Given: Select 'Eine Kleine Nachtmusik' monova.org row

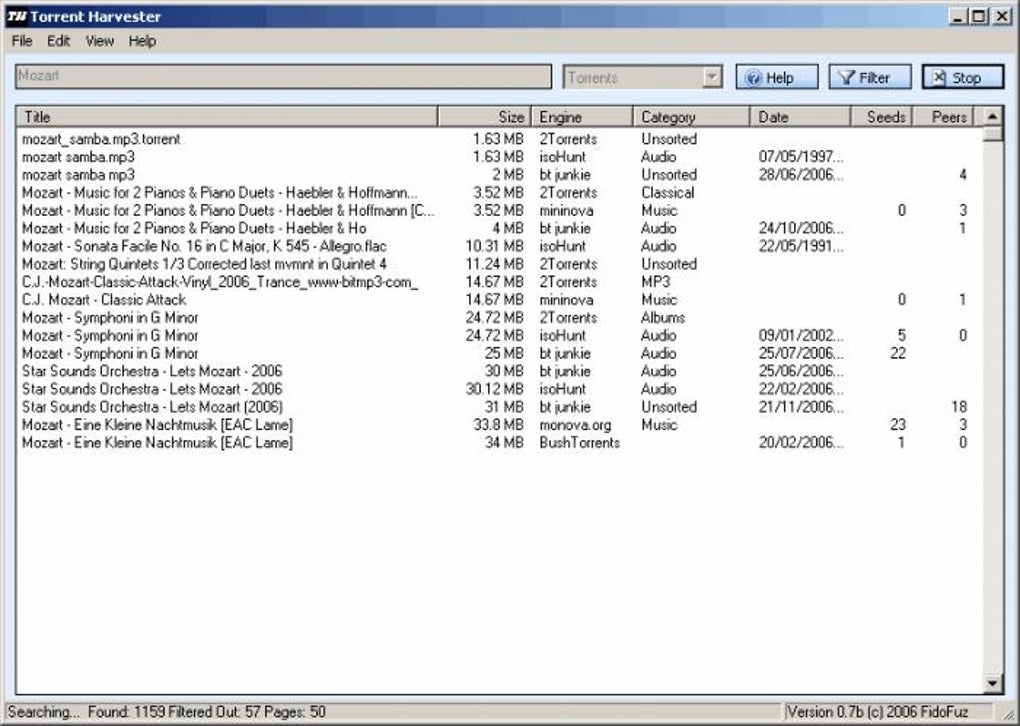Looking at the screenshot, I should tap(499, 425).
